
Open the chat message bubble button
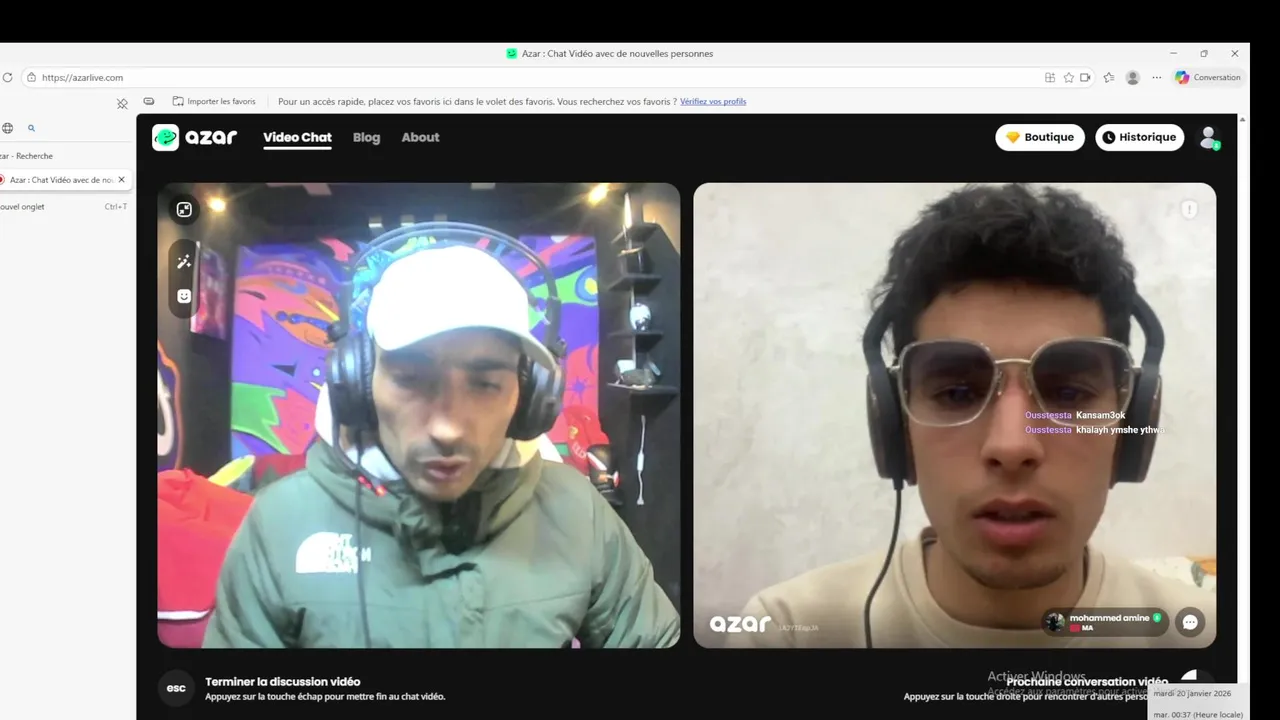click(x=1190, y=622)
